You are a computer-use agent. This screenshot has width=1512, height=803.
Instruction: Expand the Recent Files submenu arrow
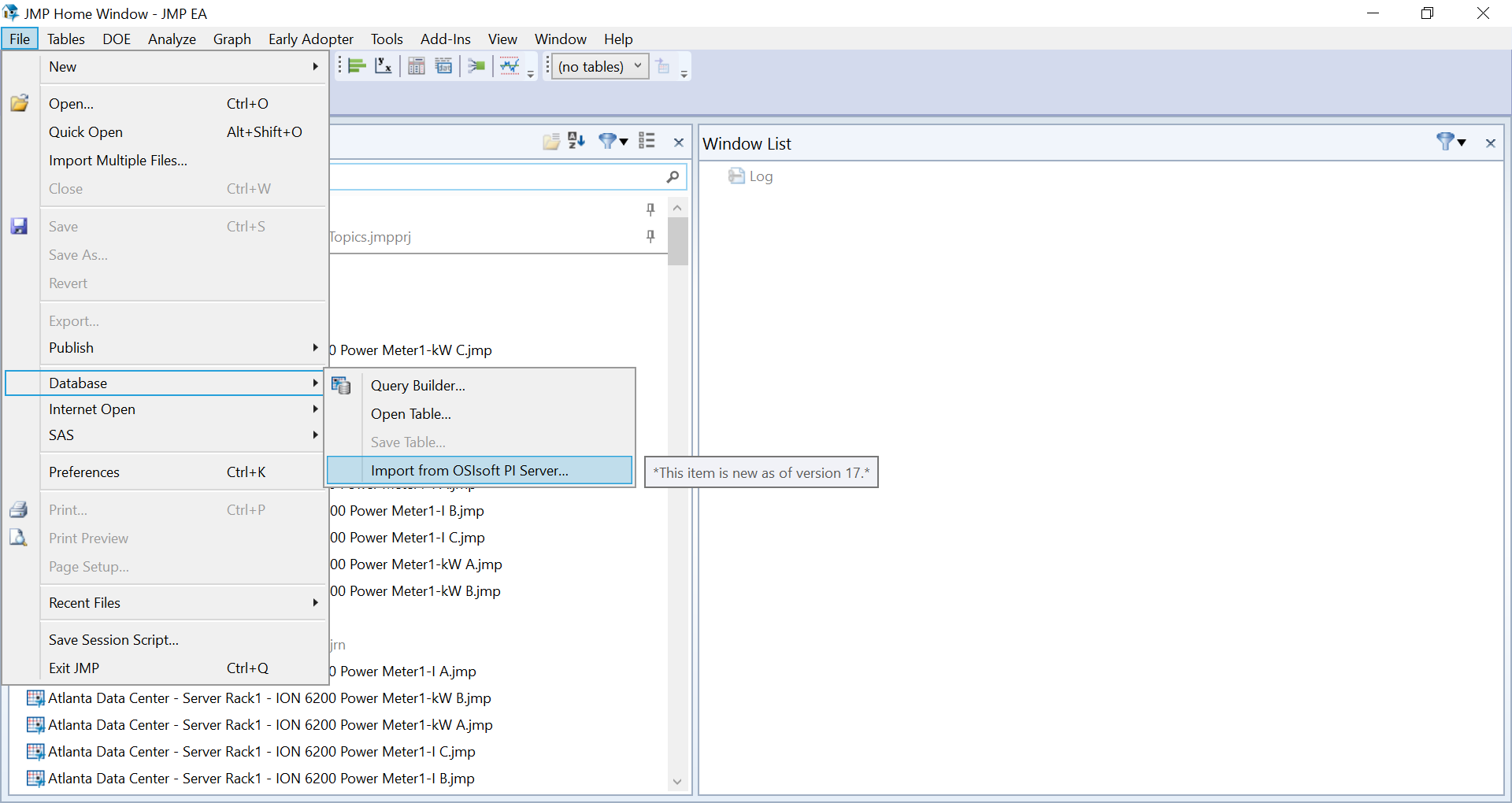[x=315, y=602]
